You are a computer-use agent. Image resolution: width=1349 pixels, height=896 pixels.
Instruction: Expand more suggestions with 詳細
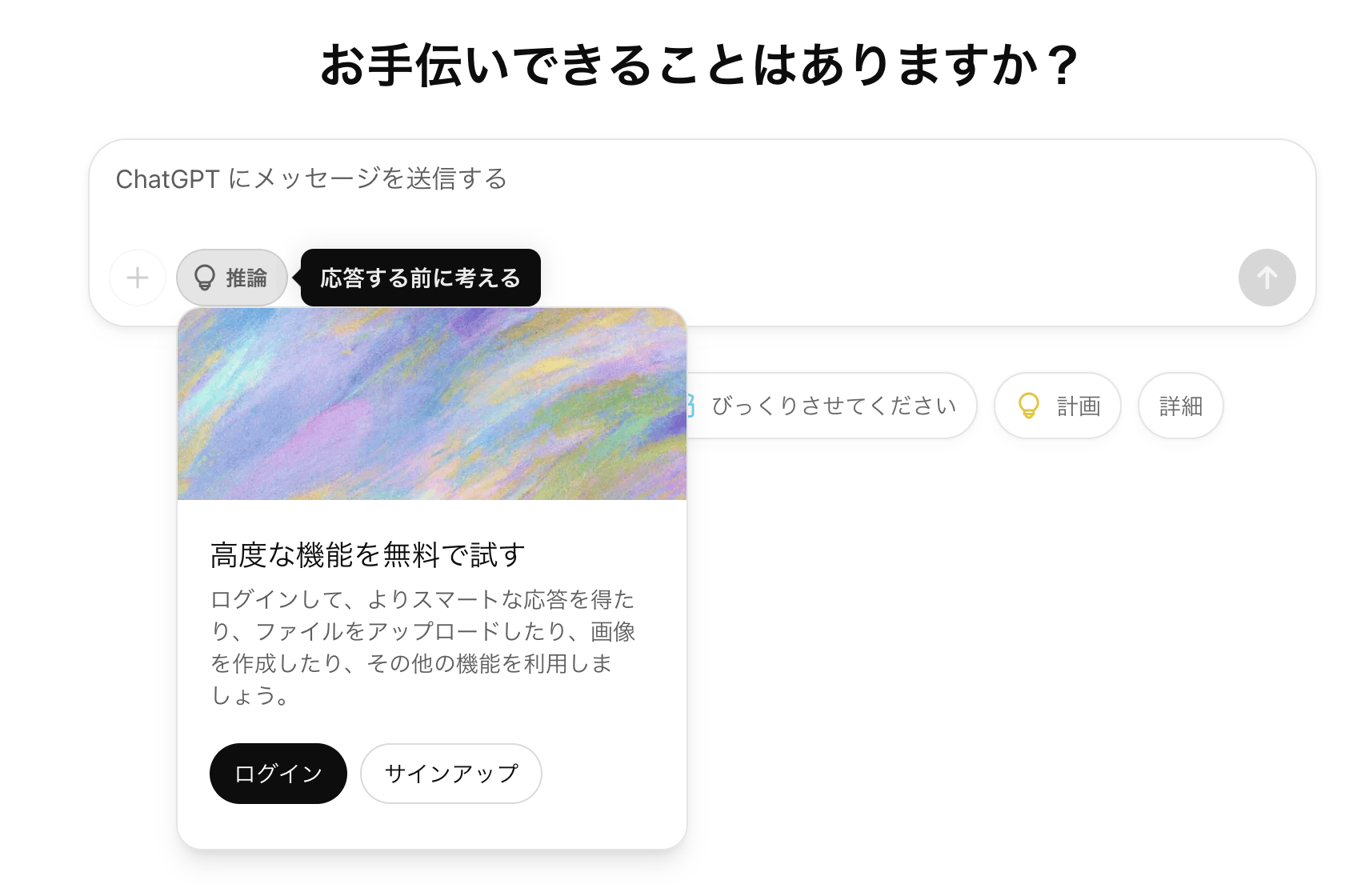tap(1180, 406)
